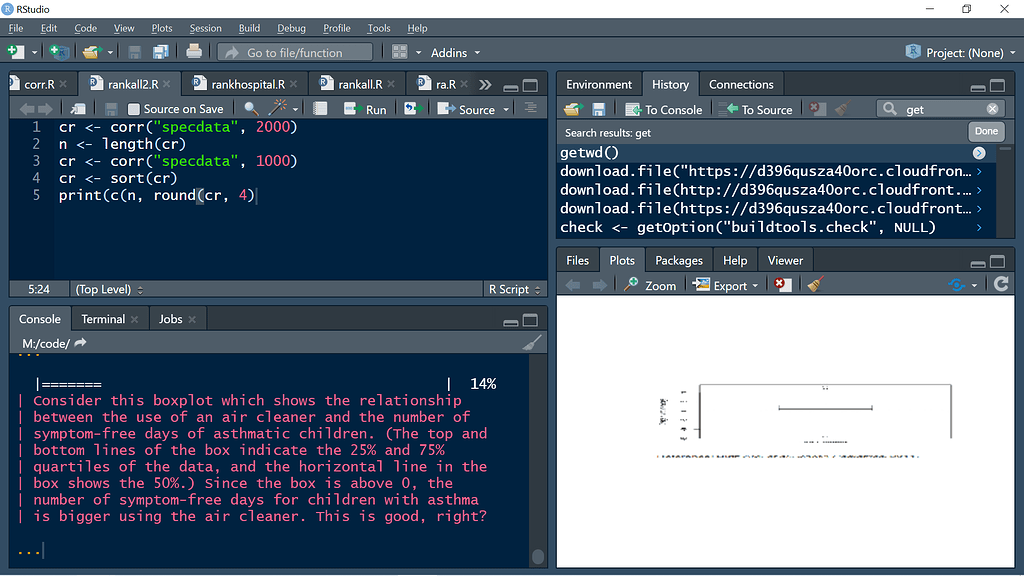Select the magic wand code tools icon

tap(278, 108)
